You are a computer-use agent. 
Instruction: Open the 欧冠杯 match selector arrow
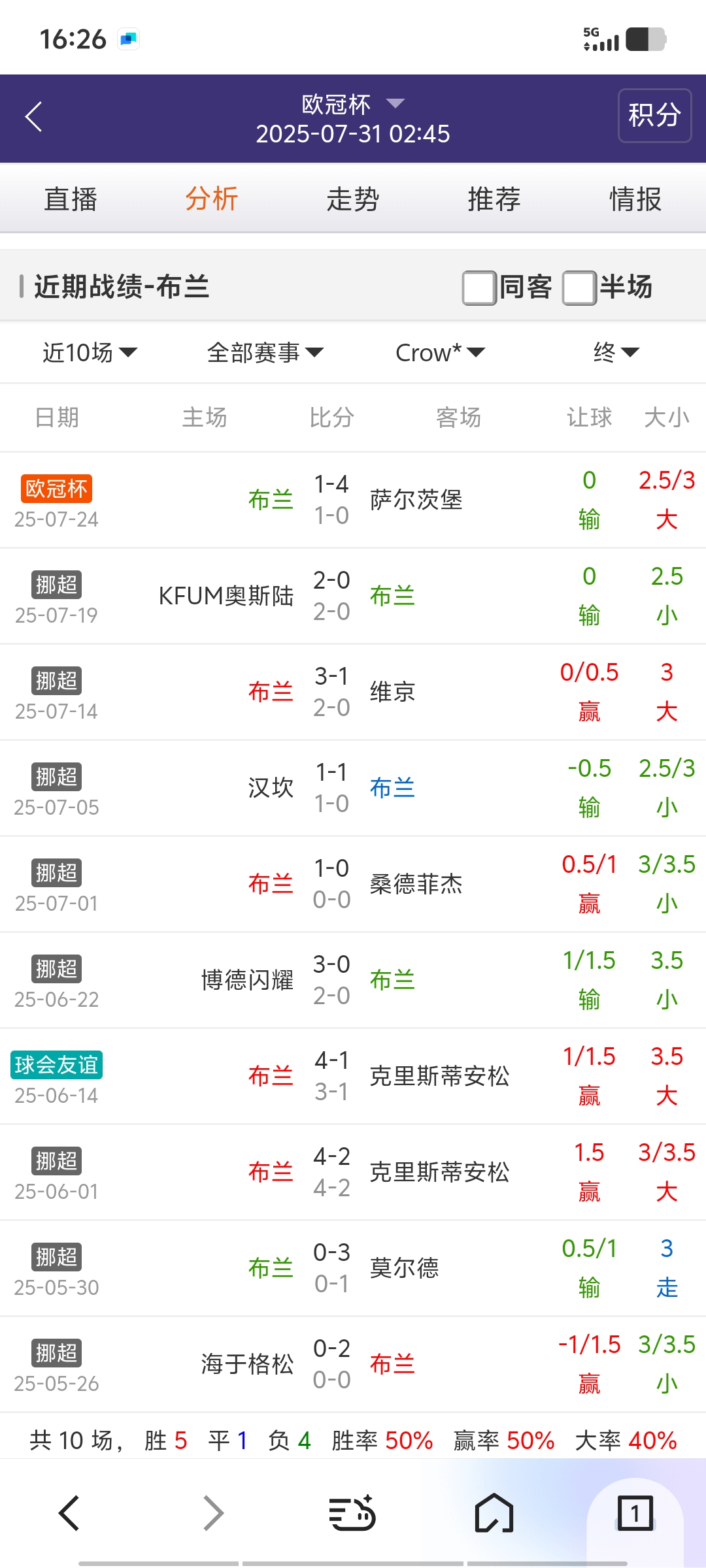pos(395,103)
